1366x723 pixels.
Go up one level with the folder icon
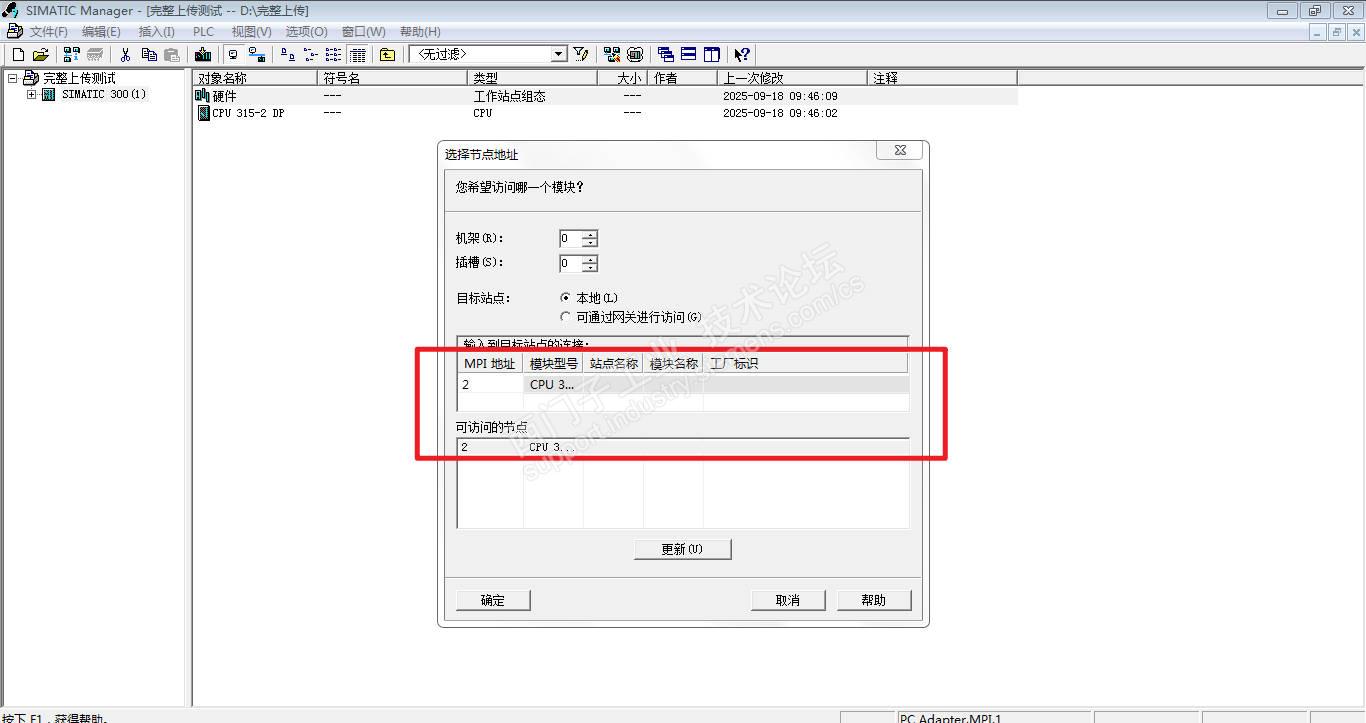point(387,55)
